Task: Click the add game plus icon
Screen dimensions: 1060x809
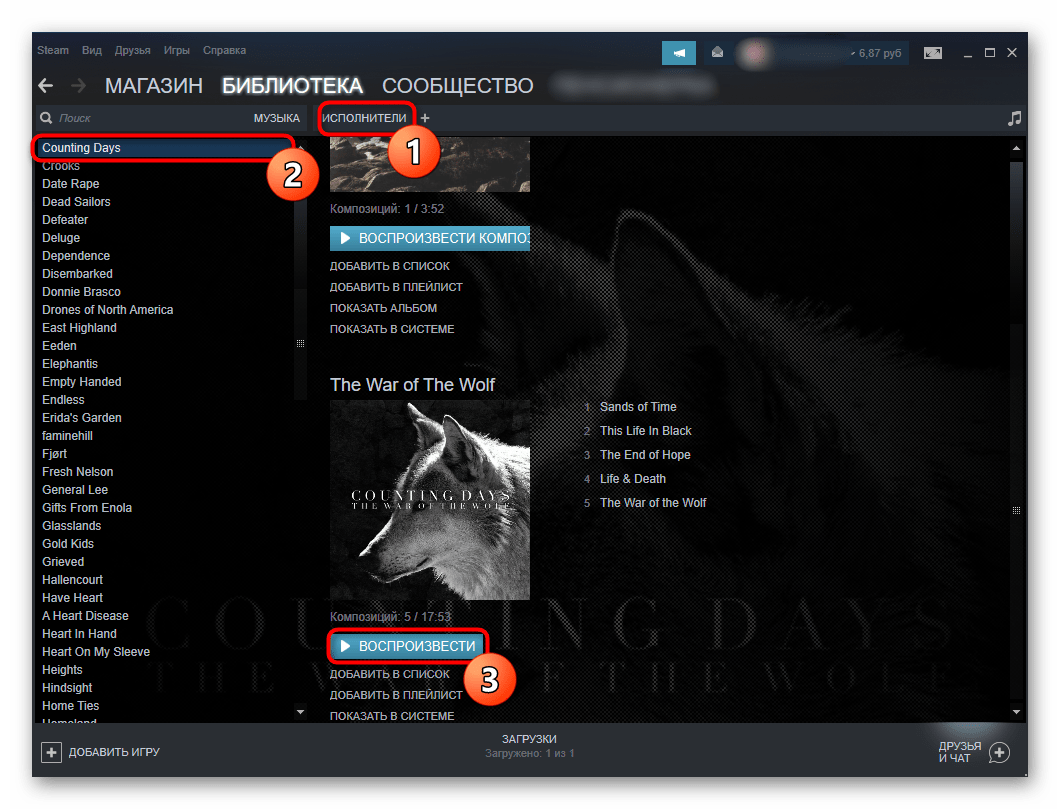Action: 51,752
